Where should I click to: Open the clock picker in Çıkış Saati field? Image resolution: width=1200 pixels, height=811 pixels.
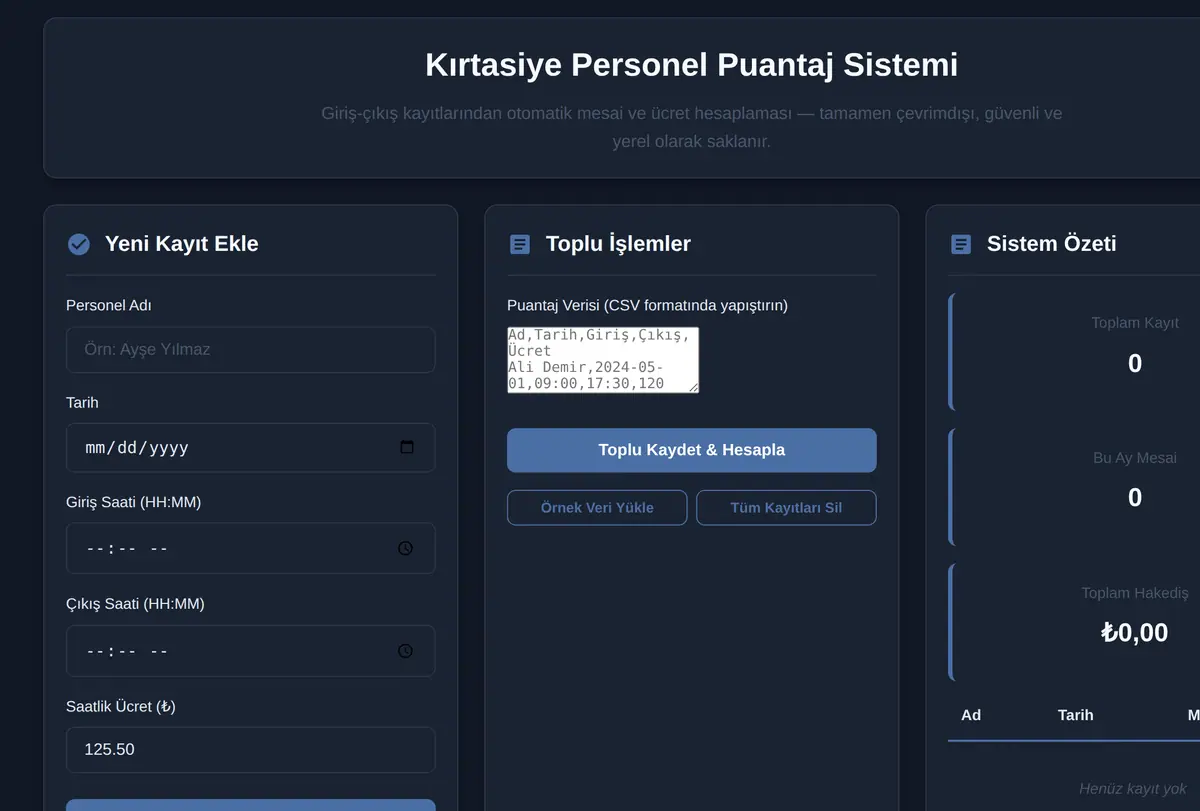click(405, 651)
